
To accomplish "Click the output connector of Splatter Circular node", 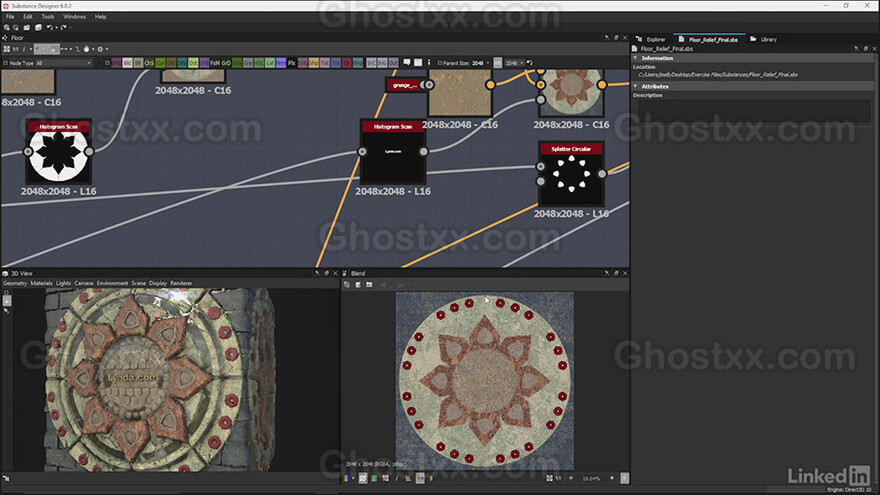I will pos(602,174).
